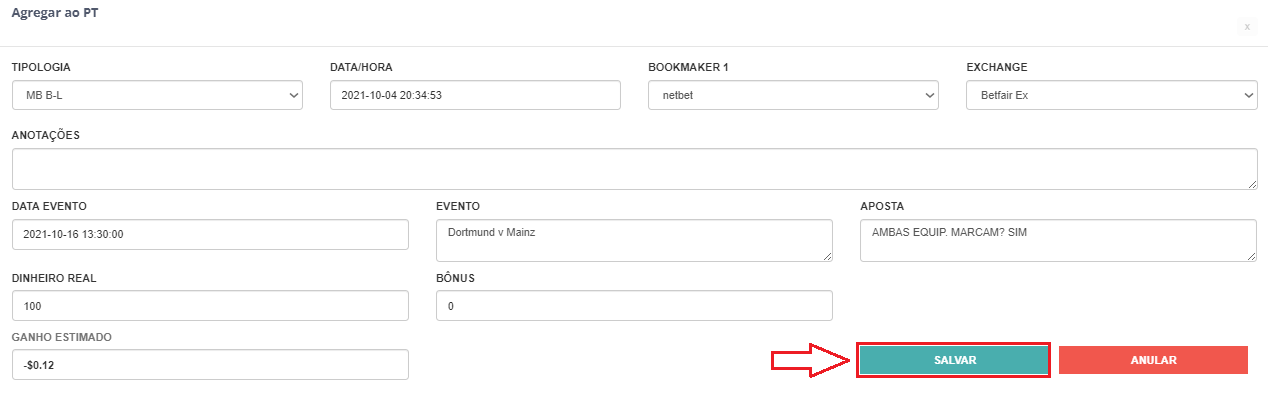
Task: Click the APOSTA text area
Action: tap(1058, 240)
